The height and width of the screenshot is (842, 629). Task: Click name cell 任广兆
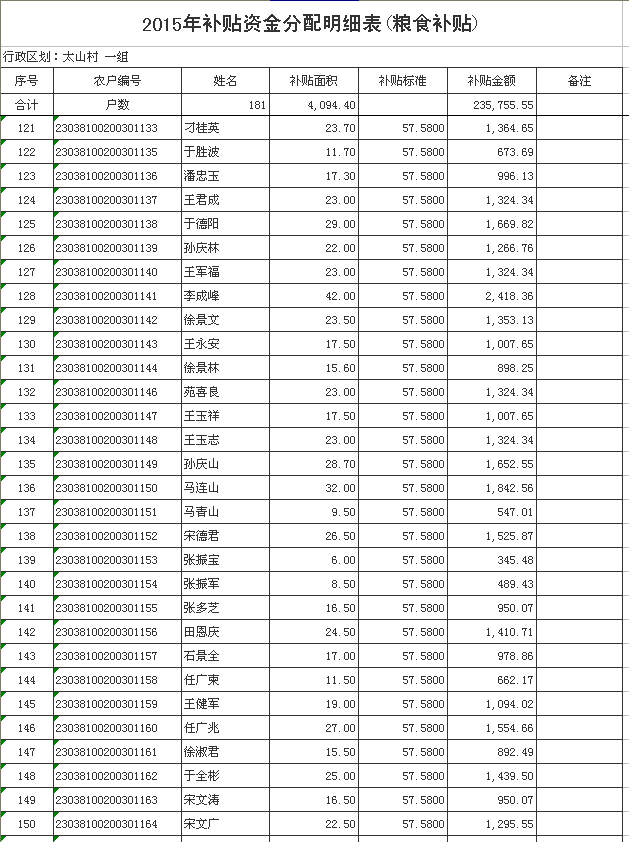click(x=226, y=728)
